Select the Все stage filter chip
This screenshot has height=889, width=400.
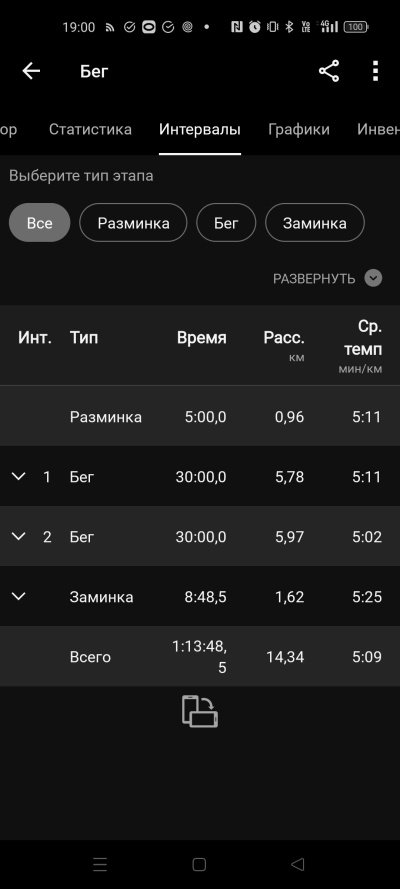point(40,223)
